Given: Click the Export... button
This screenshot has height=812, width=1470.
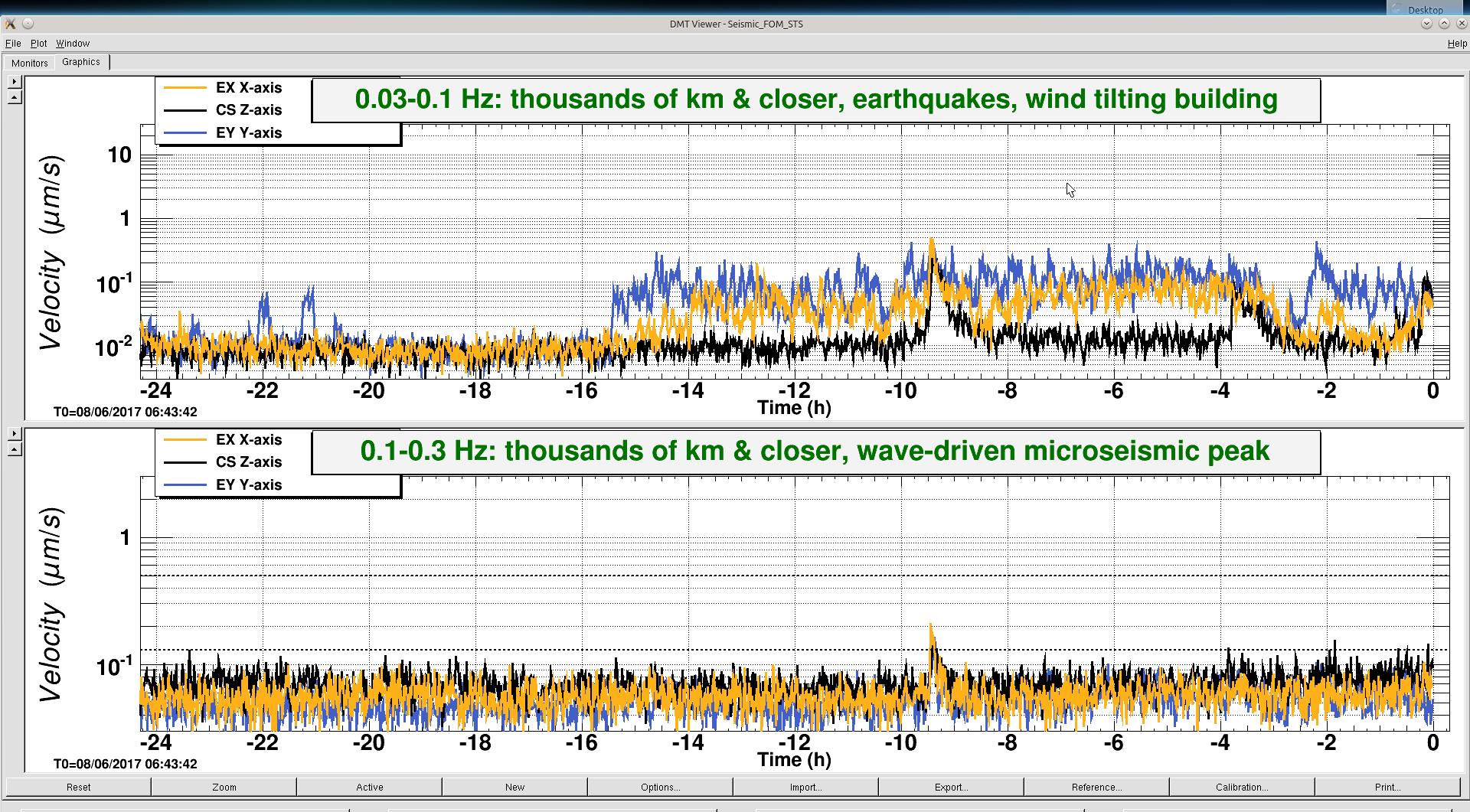Looking at the screenshot, I should [951, 787].
